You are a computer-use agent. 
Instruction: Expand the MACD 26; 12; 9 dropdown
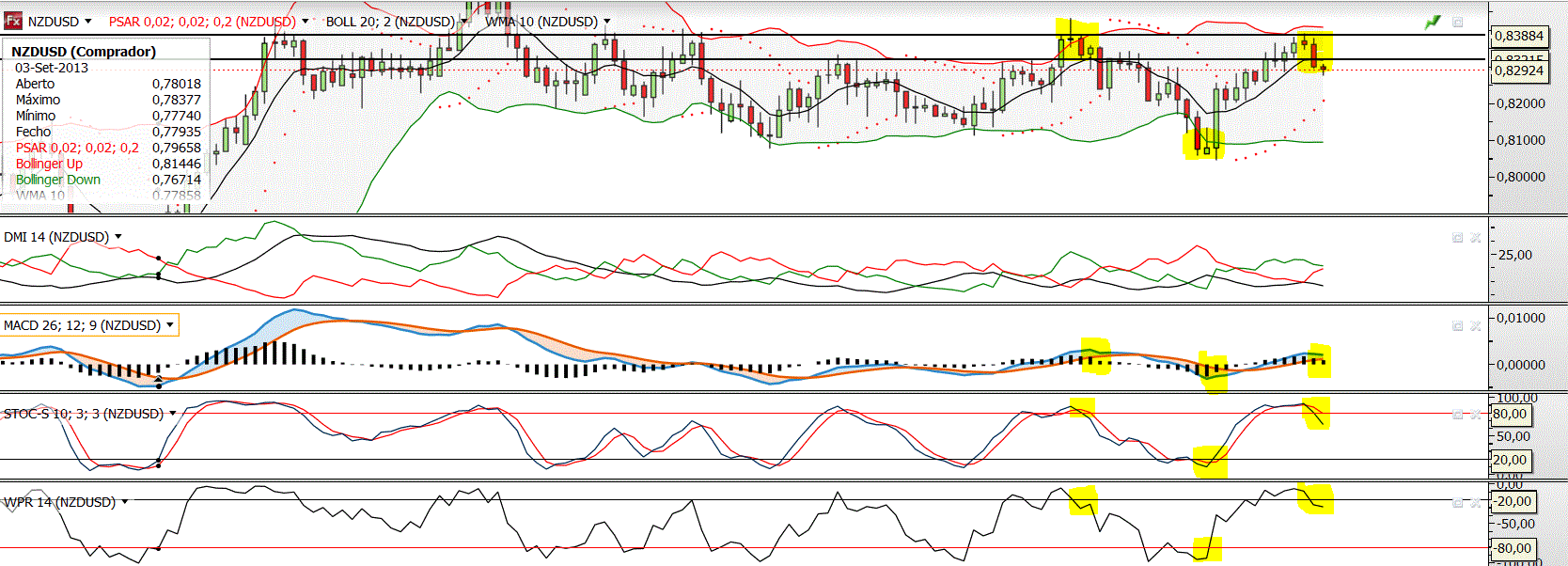(x=170, y=325)
